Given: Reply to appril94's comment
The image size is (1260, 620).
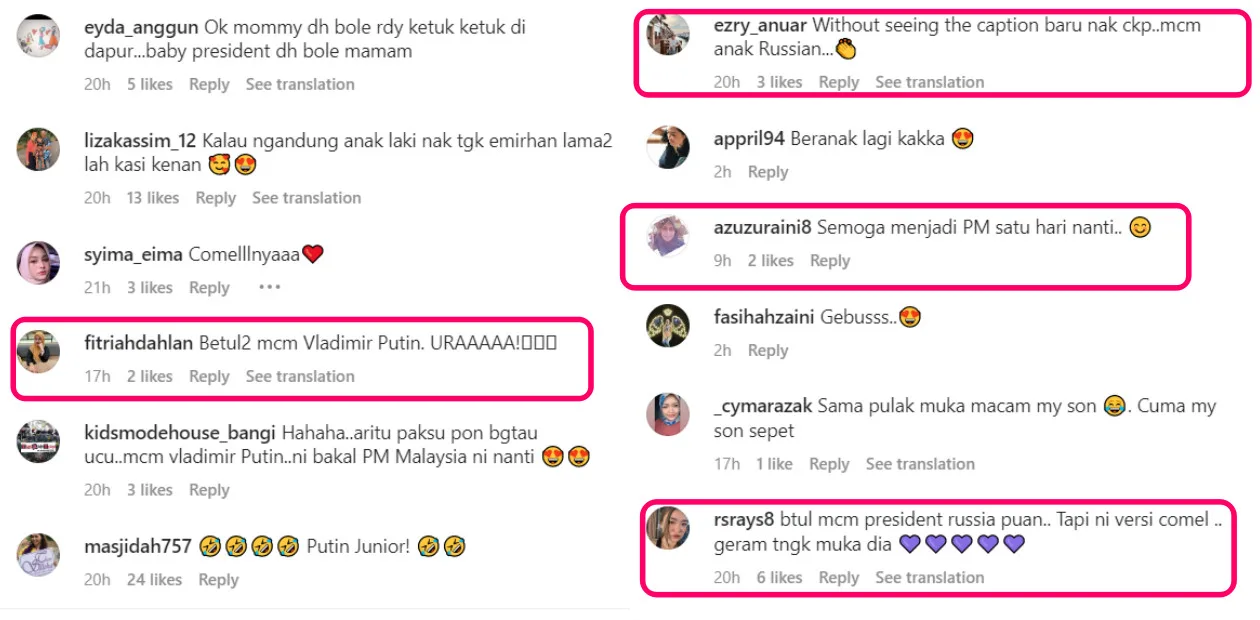Looking at the screenshot, I should (x=768, y=172).
